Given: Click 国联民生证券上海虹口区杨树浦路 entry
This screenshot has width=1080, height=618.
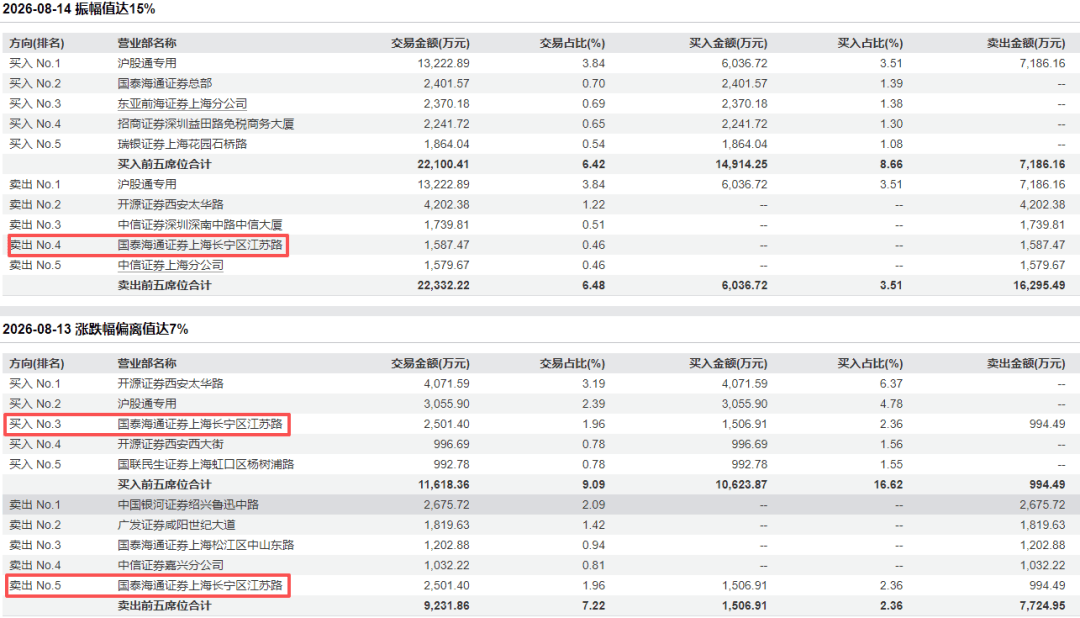Looking at the screenshot, I should (x=205, y=464).
